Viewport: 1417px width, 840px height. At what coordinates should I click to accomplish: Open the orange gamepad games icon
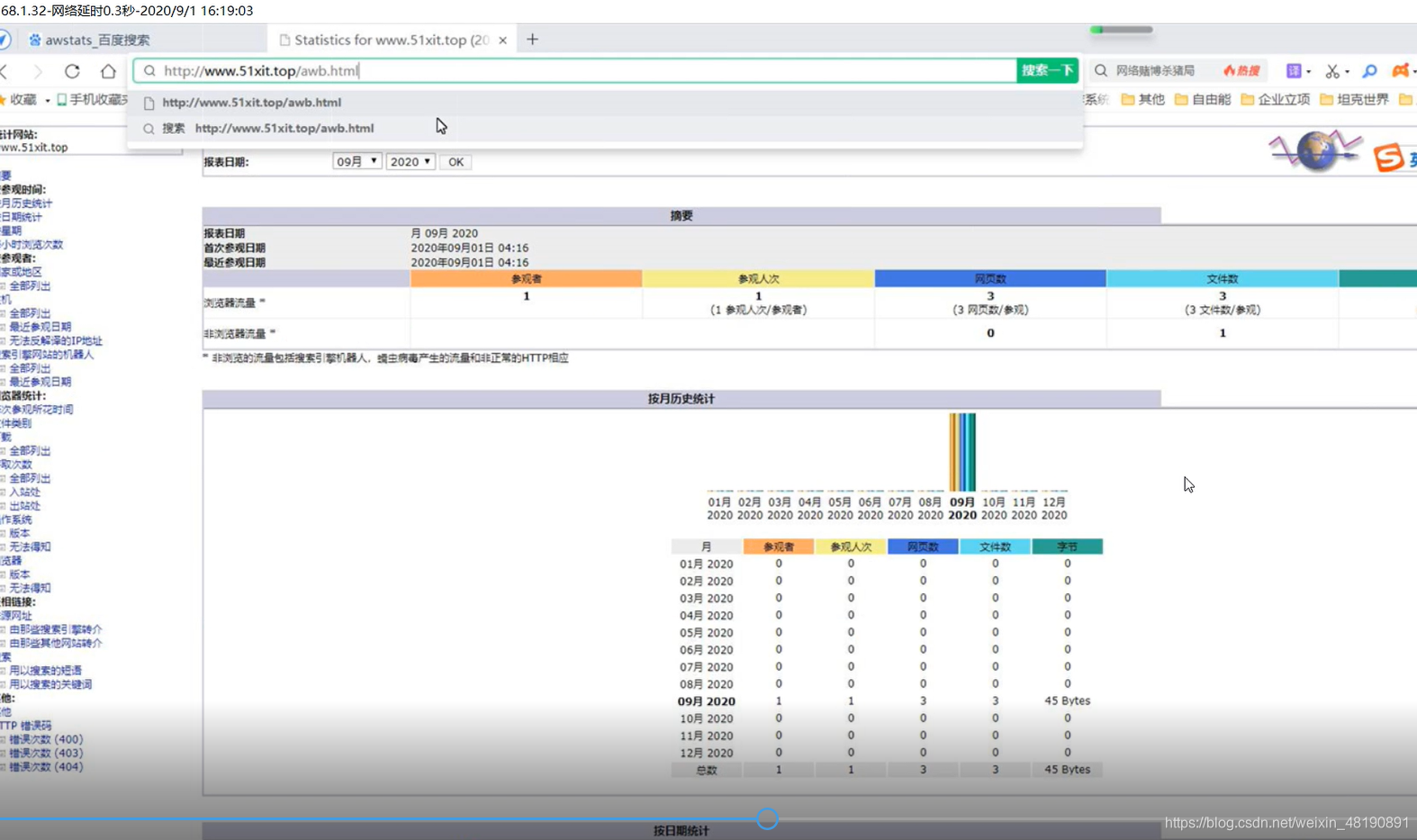click(x=1401, y=71)
